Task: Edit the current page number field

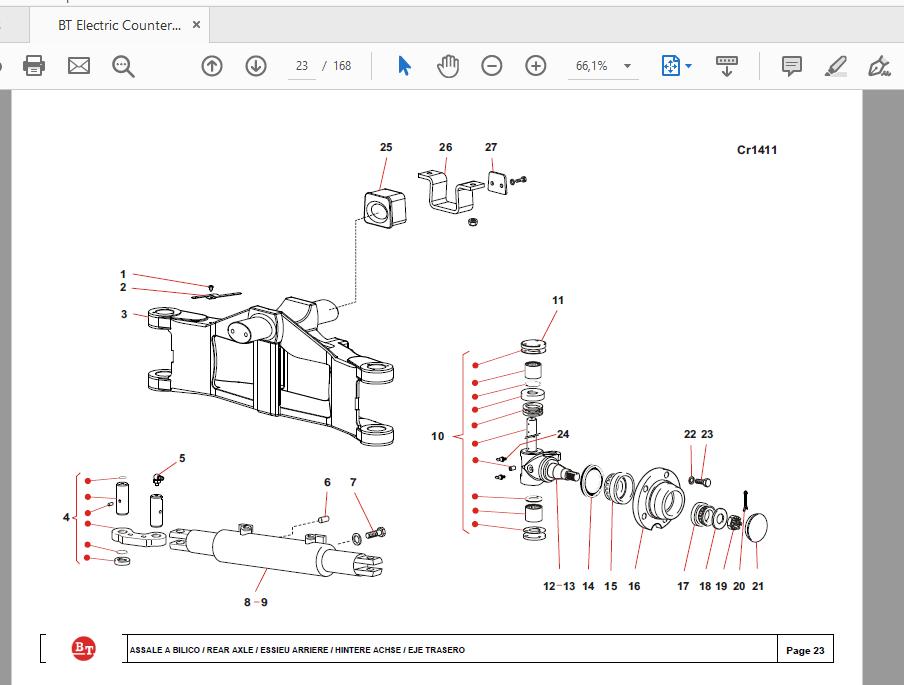Action: [x=302, y=66]
